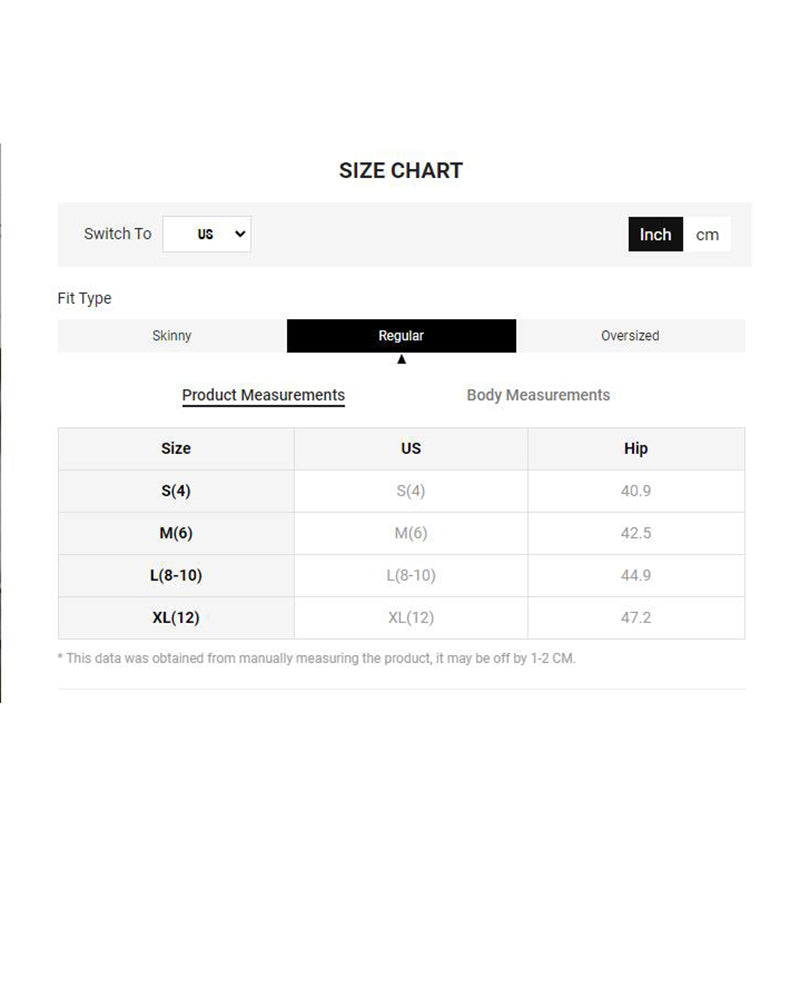Select the XL(12) size row label
This screenshot has width=800, height=1000.
point(176,618)
